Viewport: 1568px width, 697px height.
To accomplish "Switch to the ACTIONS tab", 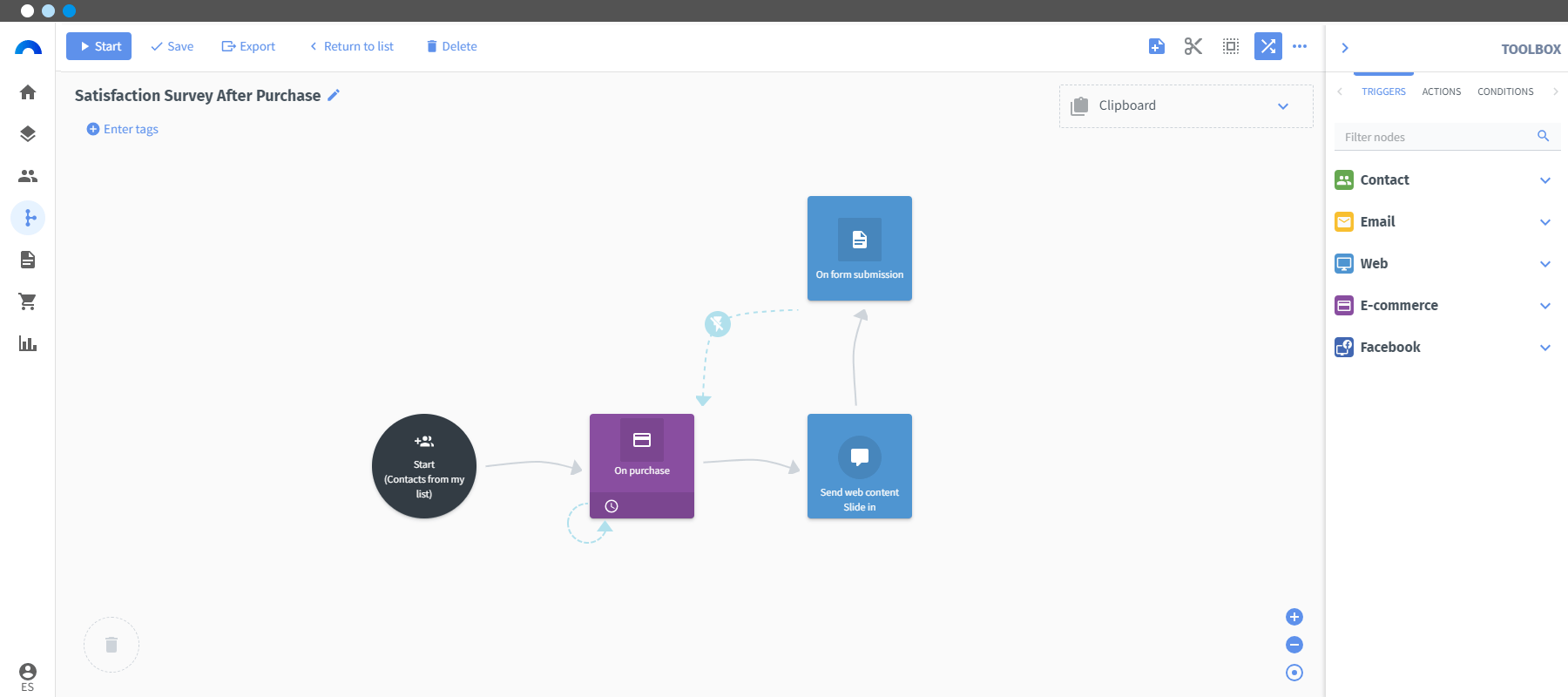I will point(1442,91).
